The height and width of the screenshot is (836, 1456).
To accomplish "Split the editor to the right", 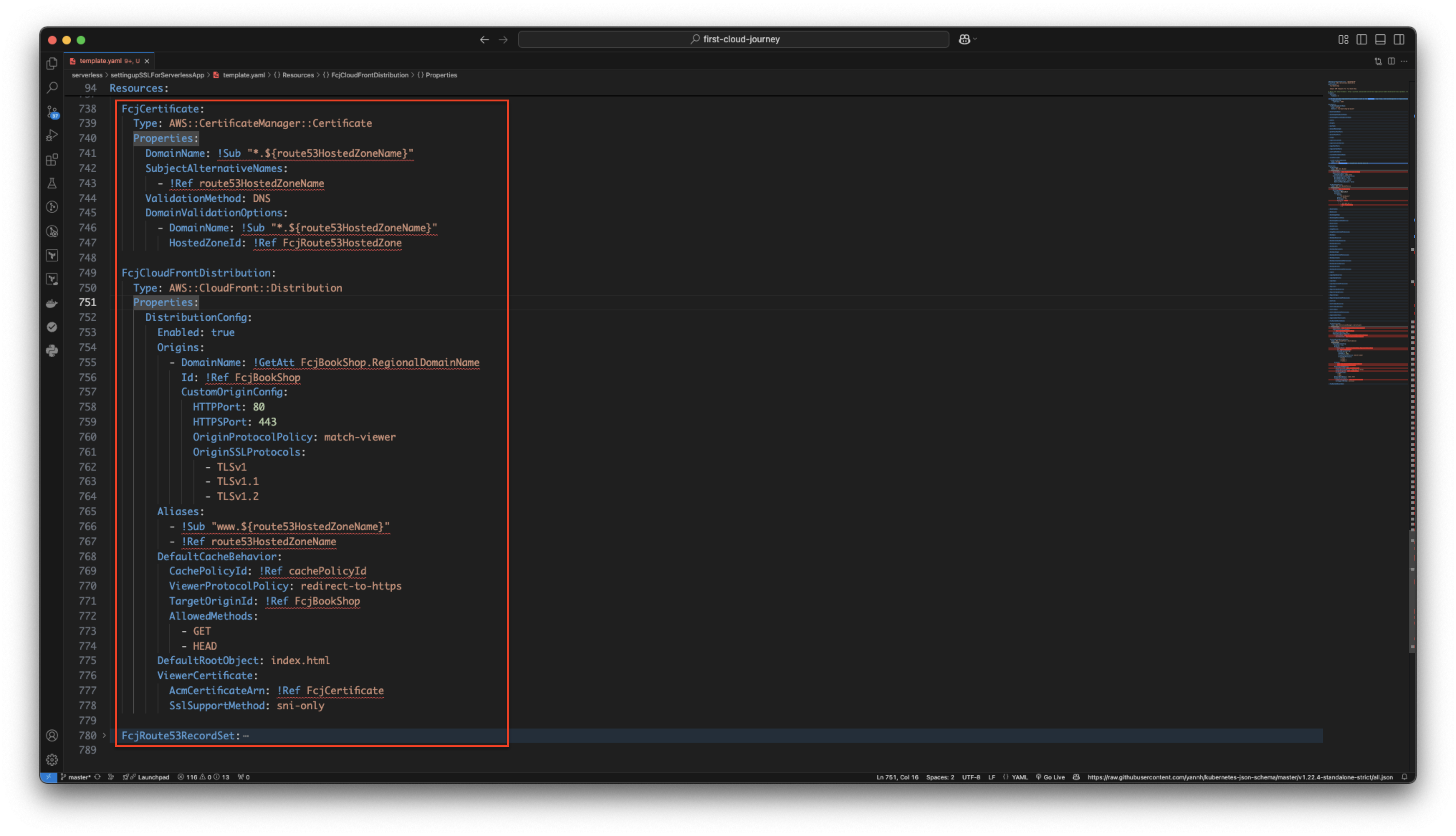I will pyautogui.click(x=1391, y=62).
